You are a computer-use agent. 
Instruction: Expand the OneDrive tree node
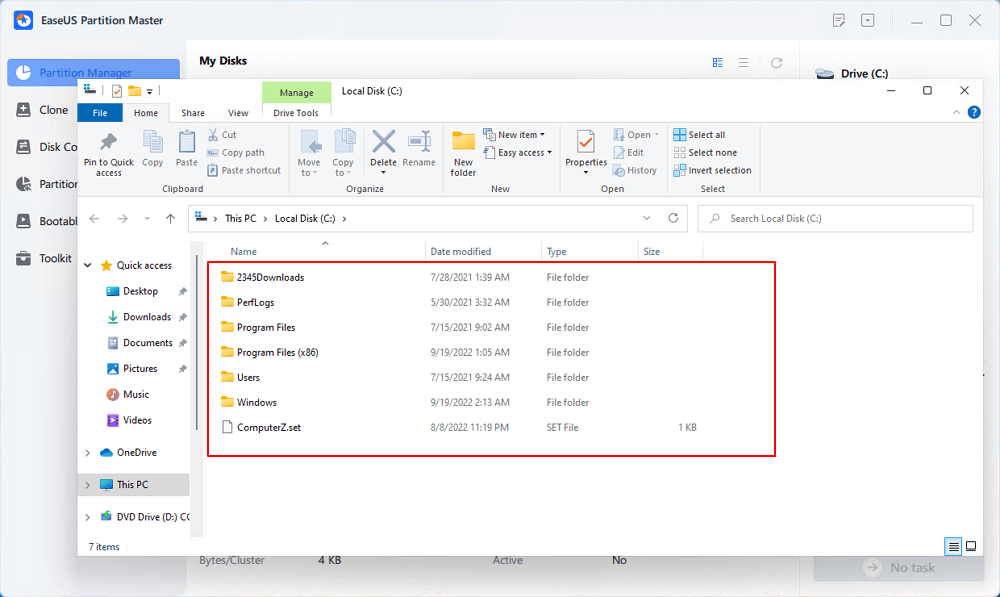(x=88, y=452)
